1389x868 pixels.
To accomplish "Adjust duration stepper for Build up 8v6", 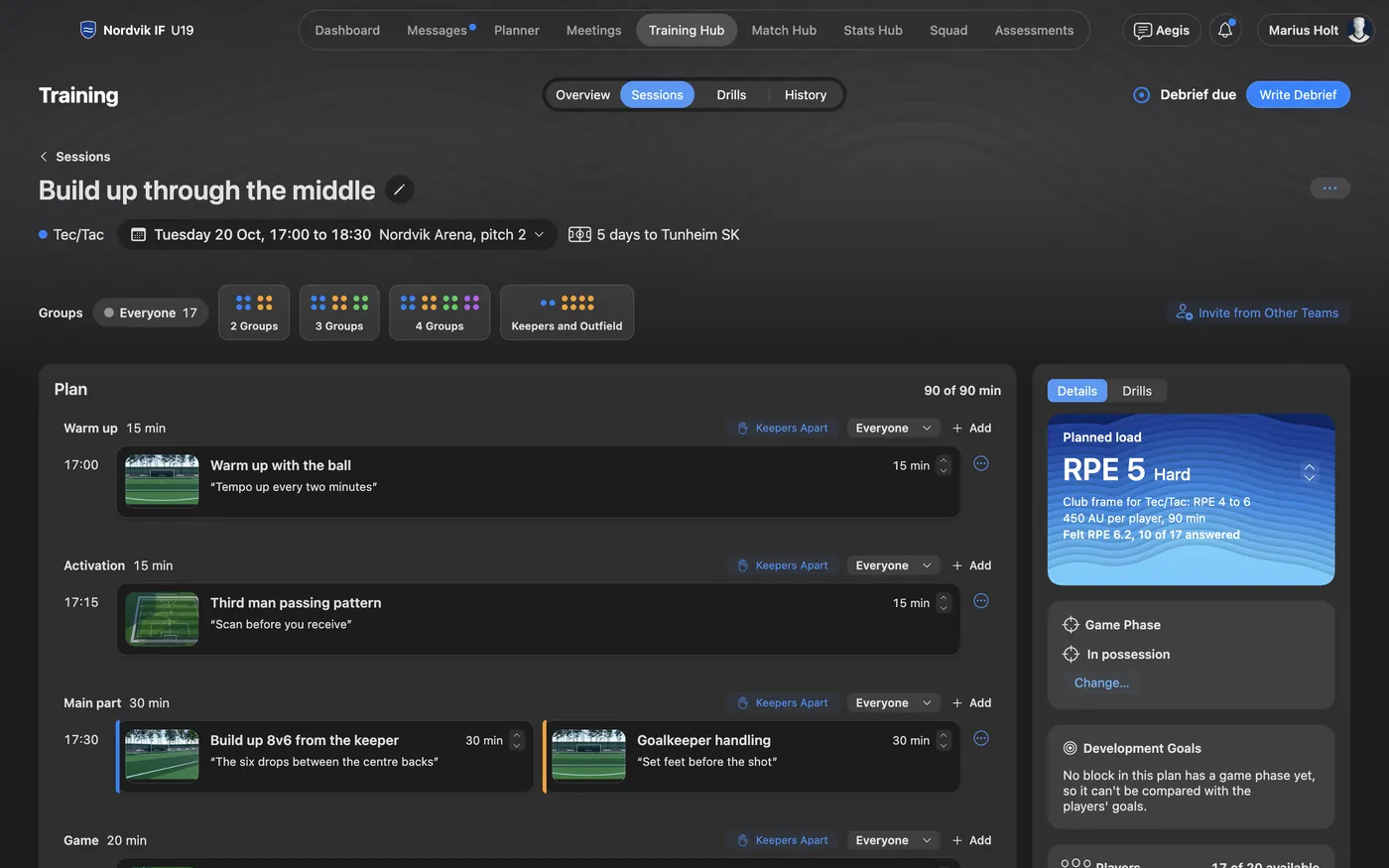I will click(x=516, y=740).
